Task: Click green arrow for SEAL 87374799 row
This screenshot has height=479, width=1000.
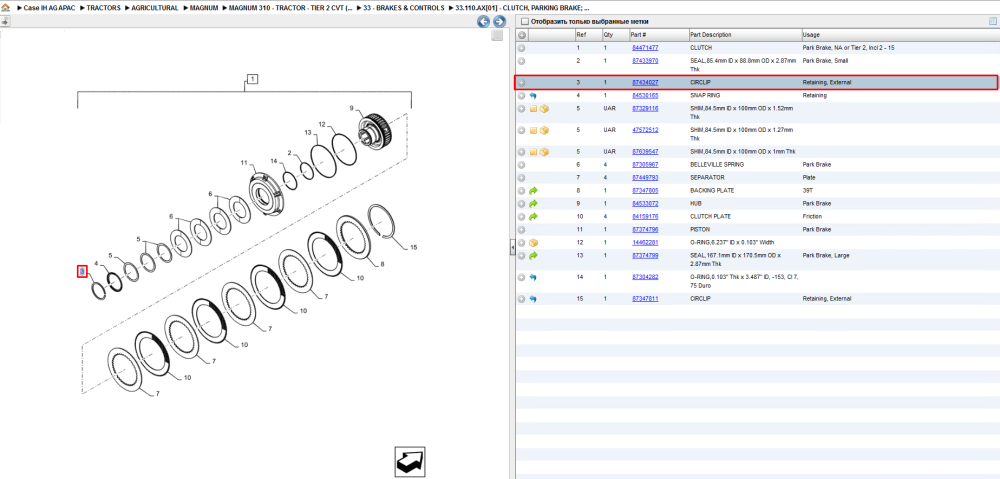Action: tap(534, 256)
